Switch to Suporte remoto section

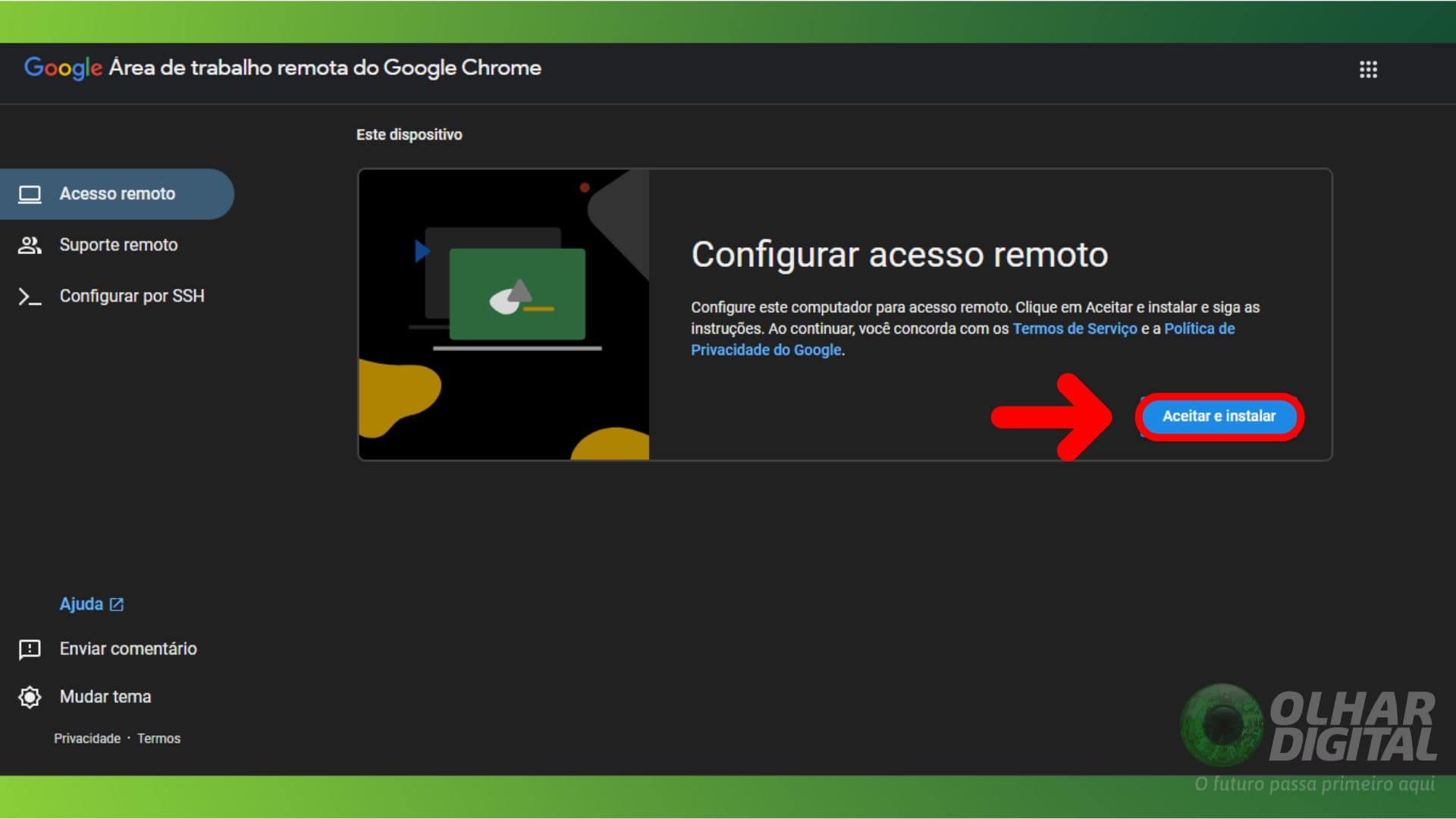[117, 245]
